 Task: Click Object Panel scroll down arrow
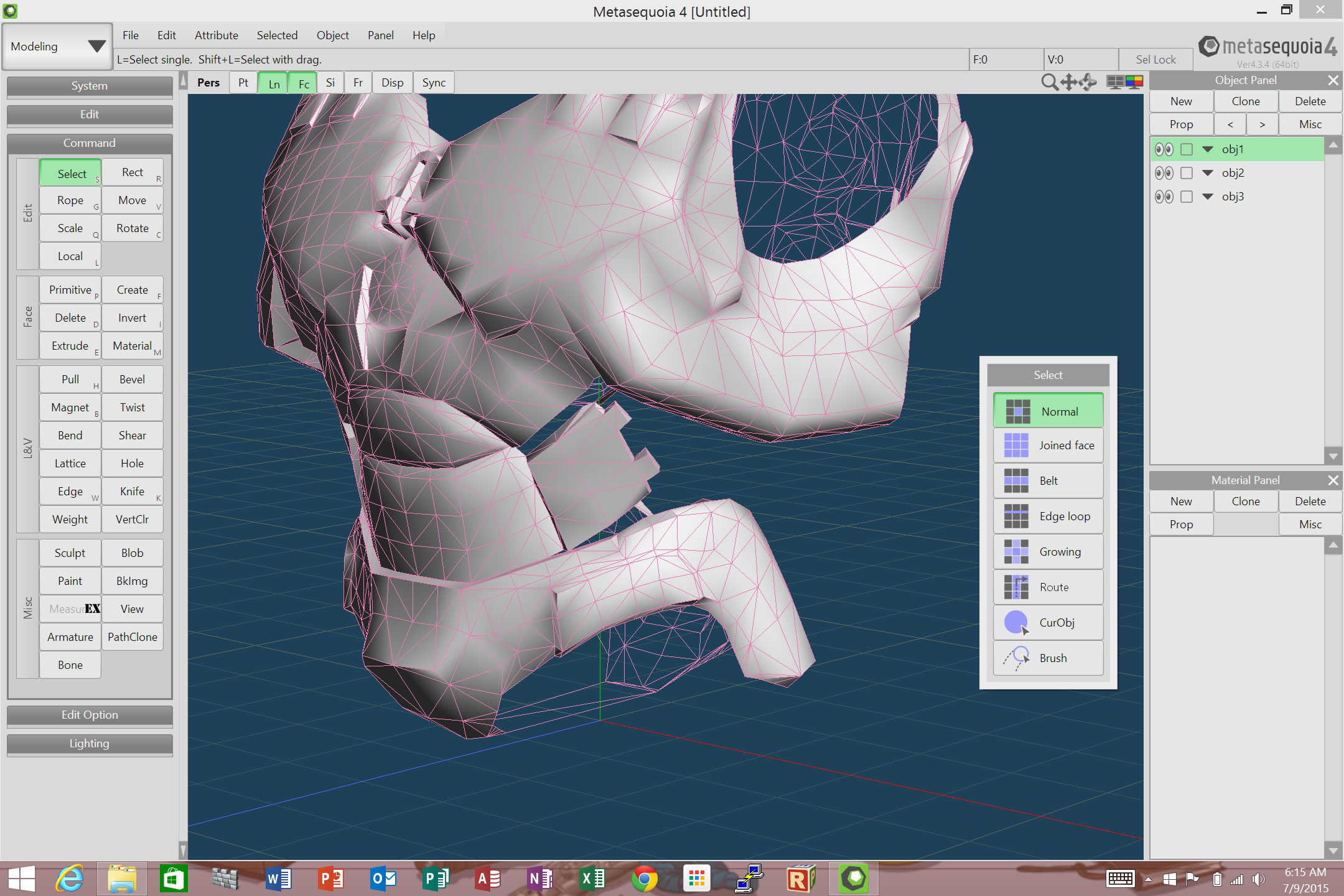point(1333,456)
